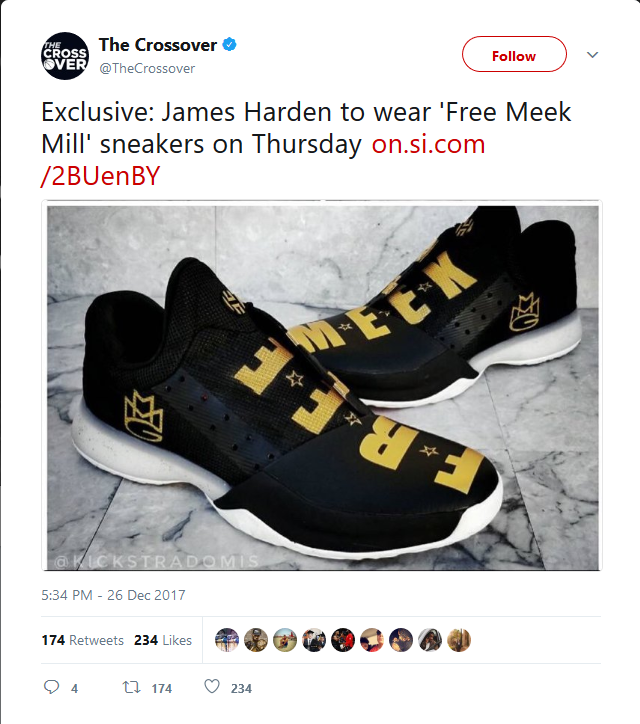
Task: Click the retweet arrows icon
Action: 131,688
